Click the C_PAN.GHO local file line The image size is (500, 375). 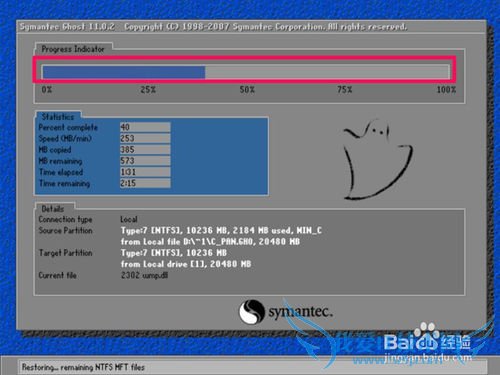210,241
